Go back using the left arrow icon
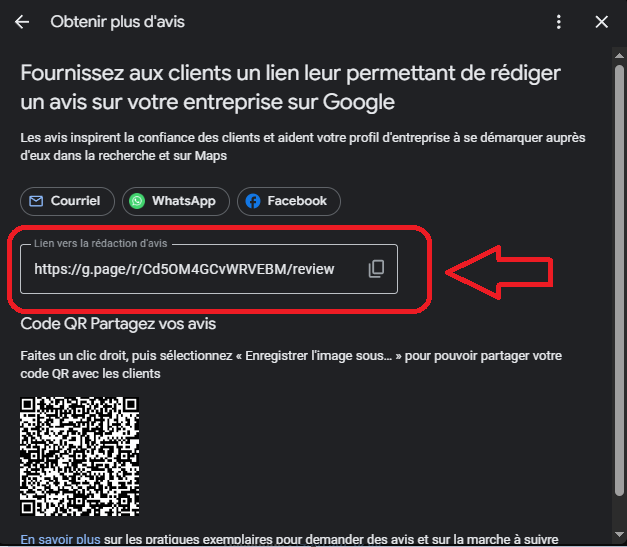This screenshot has width=627, height=547. (22, 22)
